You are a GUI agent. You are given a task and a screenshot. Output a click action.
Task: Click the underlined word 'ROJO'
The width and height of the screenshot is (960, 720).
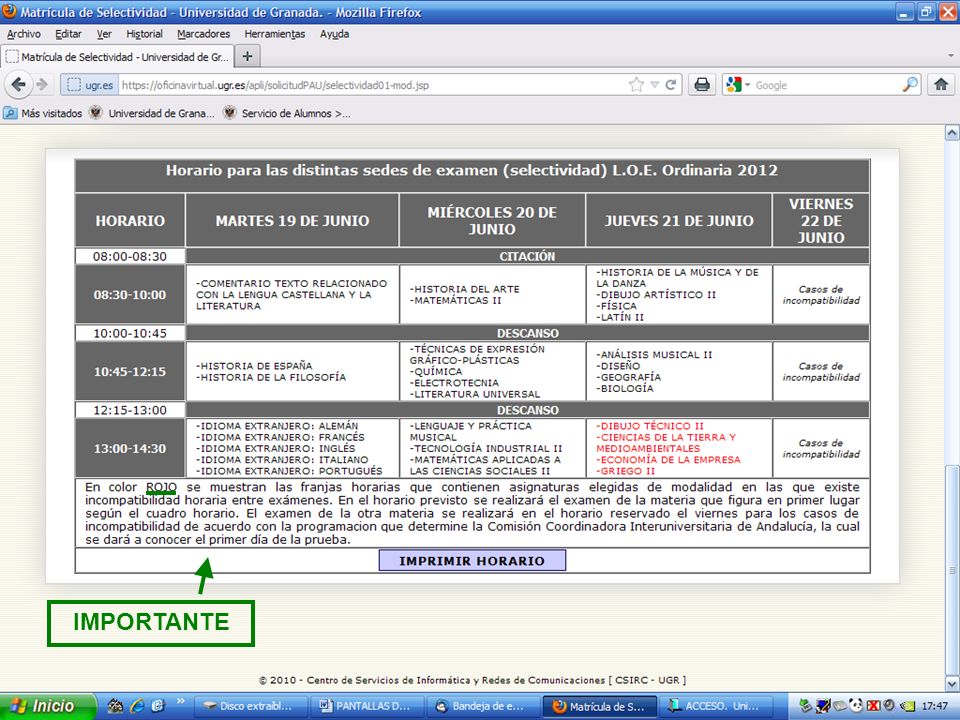[161, 487]
